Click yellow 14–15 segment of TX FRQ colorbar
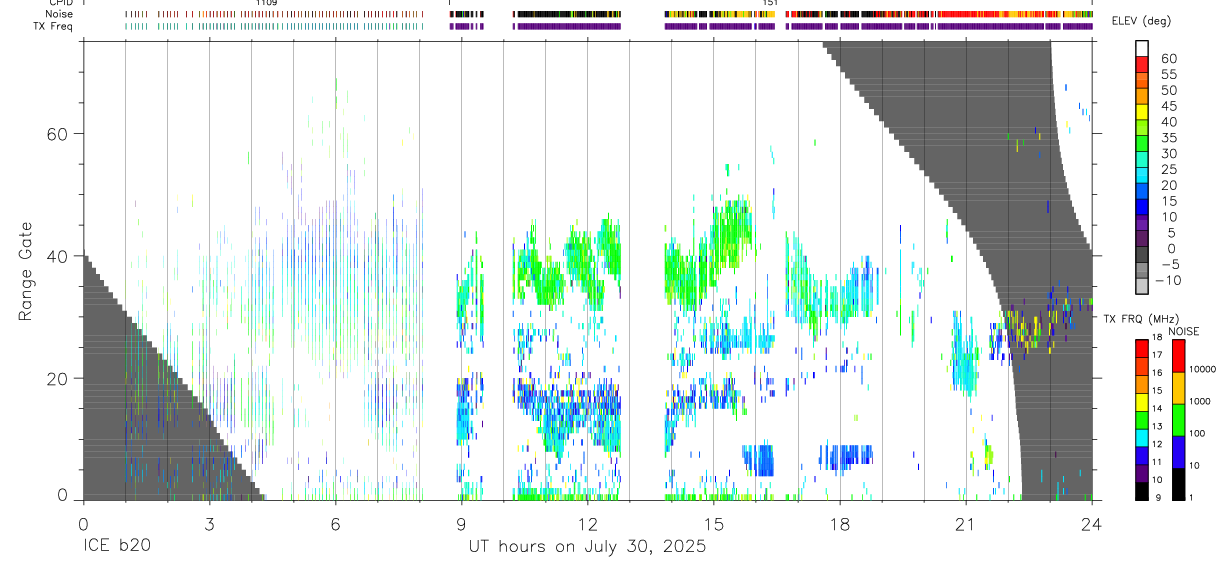The image size is (1228, 567). pos(1142,401)
